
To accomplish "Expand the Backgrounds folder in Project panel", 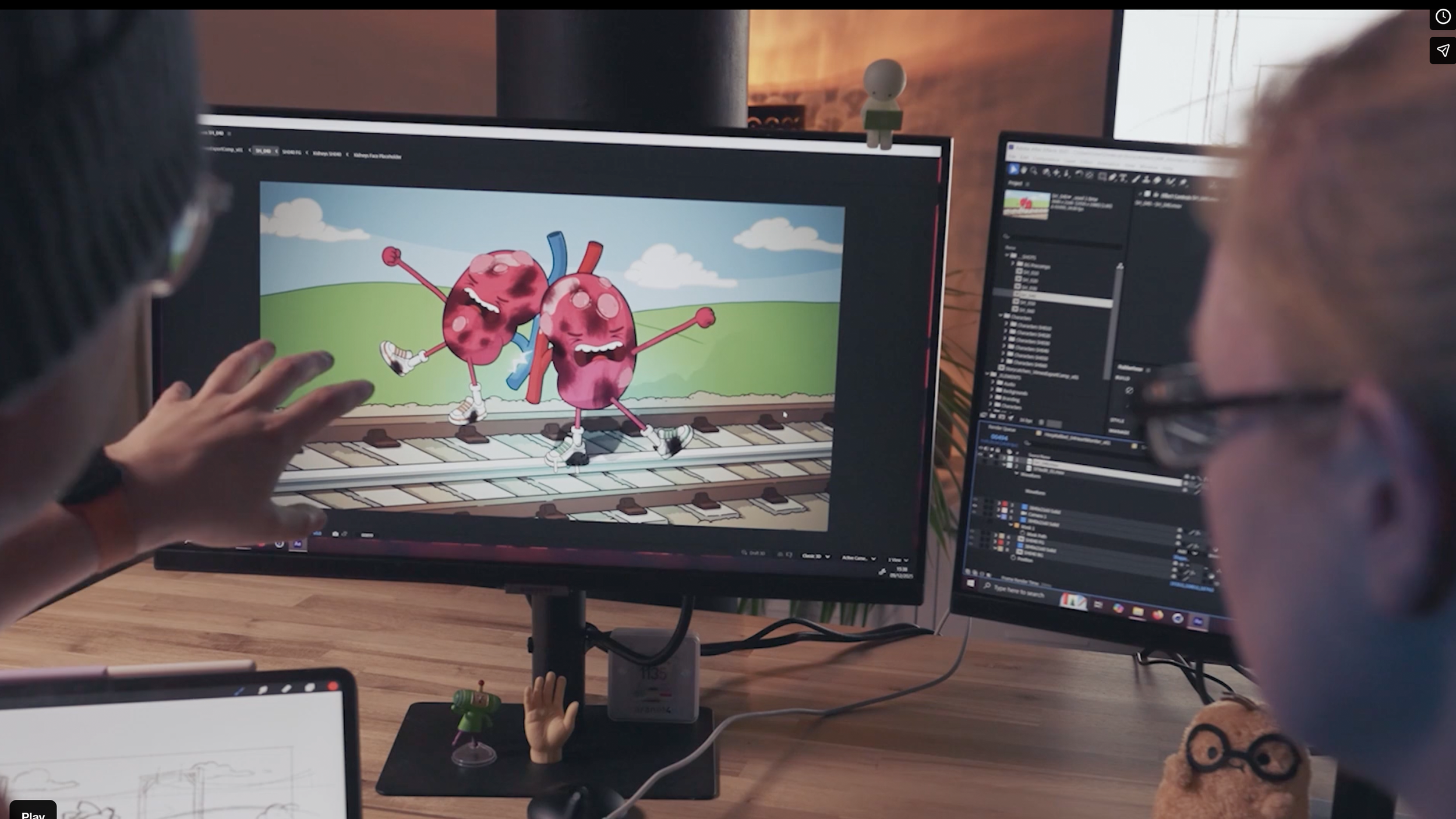I will tap(991, 389).
